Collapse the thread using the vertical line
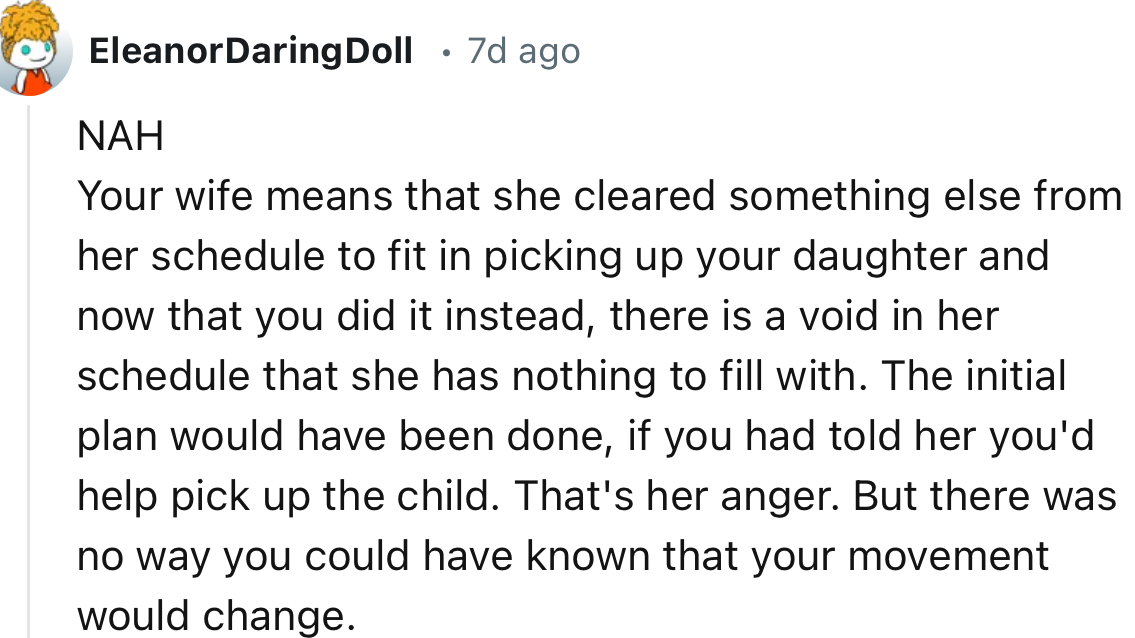1135x638 pixels. click(x=29, y=370)
